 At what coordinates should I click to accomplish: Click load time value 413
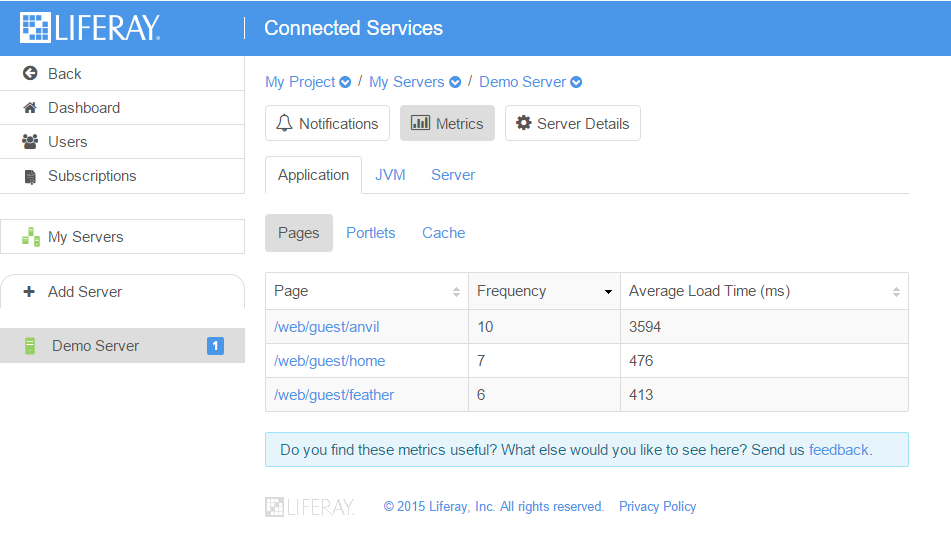tap(641, 395)
